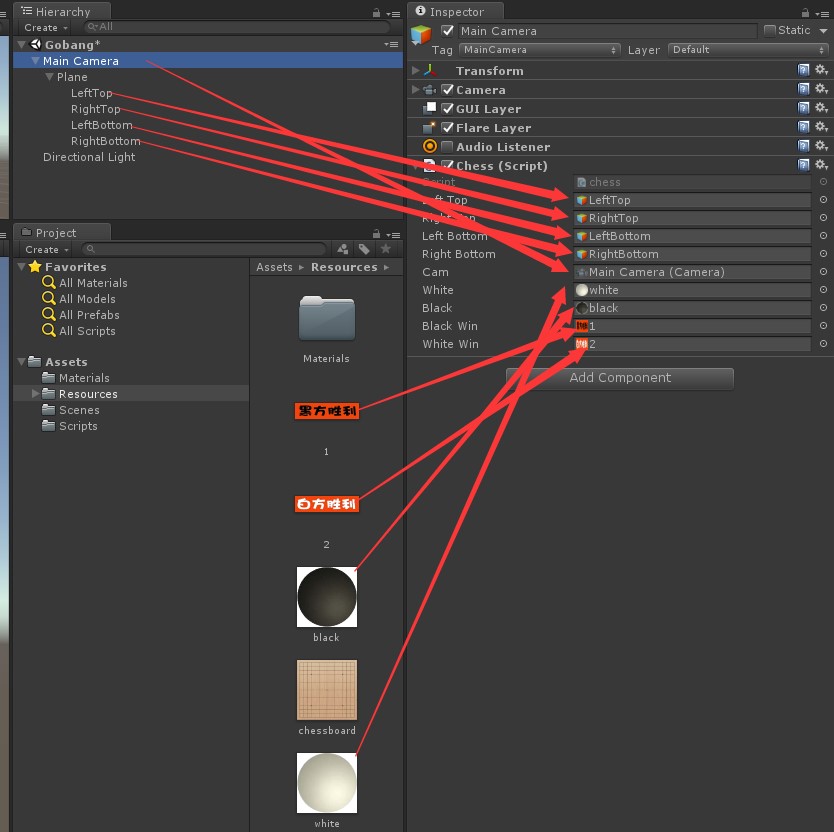The height and width of the screenshot is (832, 834).
Task: Select the chessboard texture thumbnail
Action: tap(327, 690)
